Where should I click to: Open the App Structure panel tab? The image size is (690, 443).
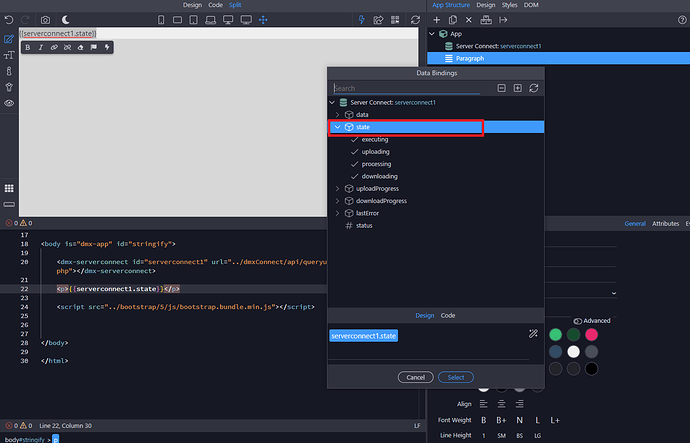coord(451,5)
